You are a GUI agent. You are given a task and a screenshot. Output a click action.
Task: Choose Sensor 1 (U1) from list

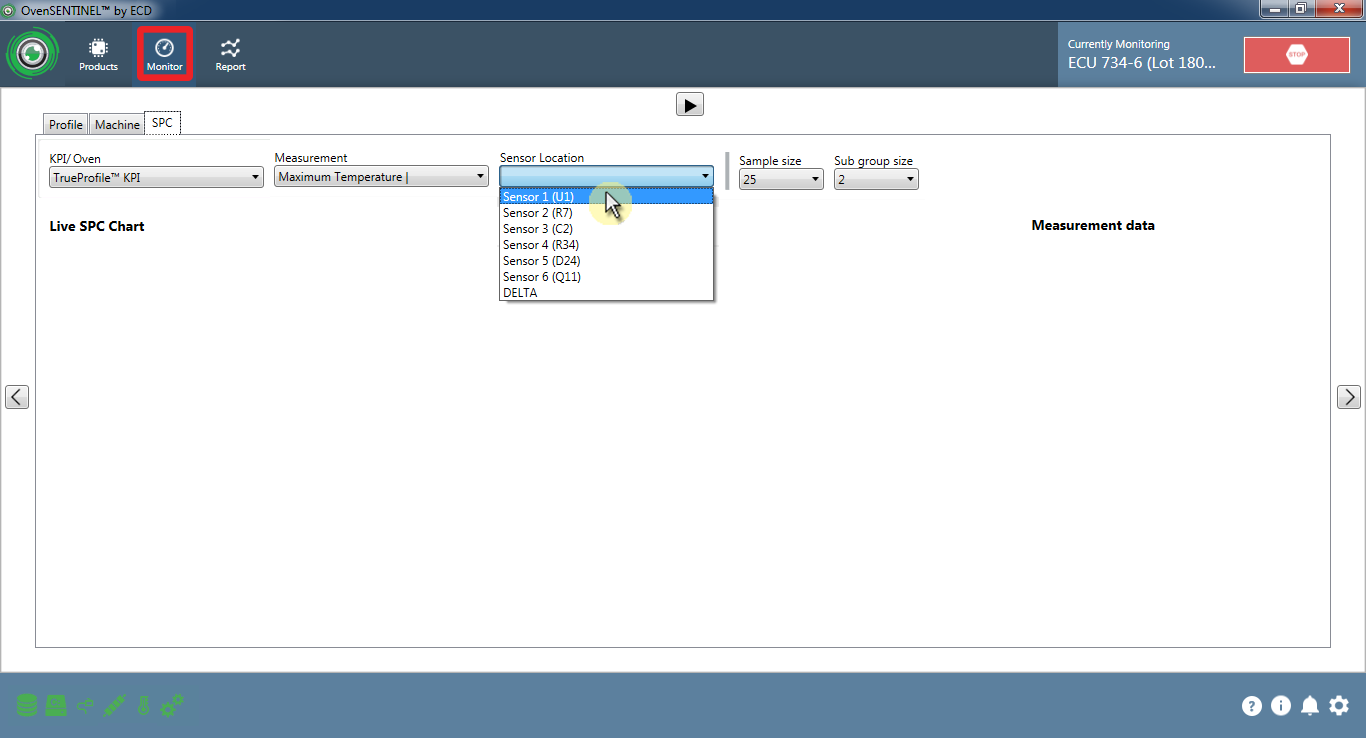coord(606,197)
